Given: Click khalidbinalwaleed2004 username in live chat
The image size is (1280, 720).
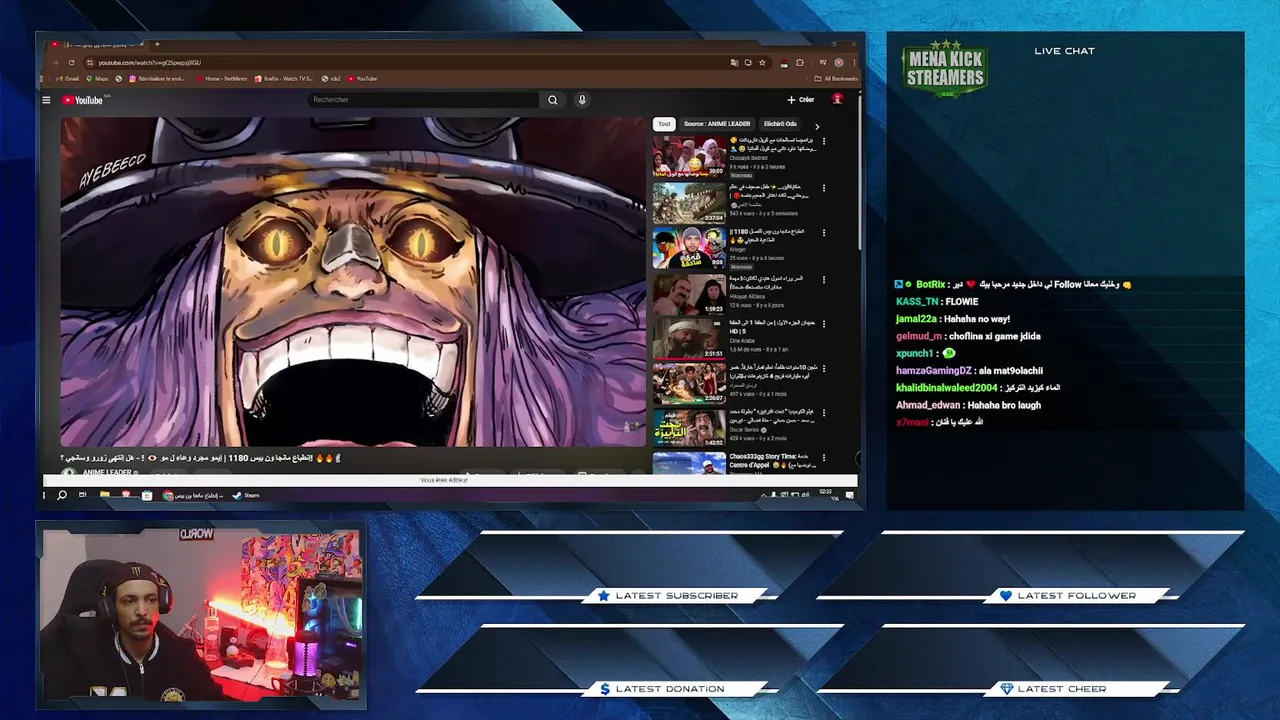Looking at the screenshot, I should click(947, 388).
